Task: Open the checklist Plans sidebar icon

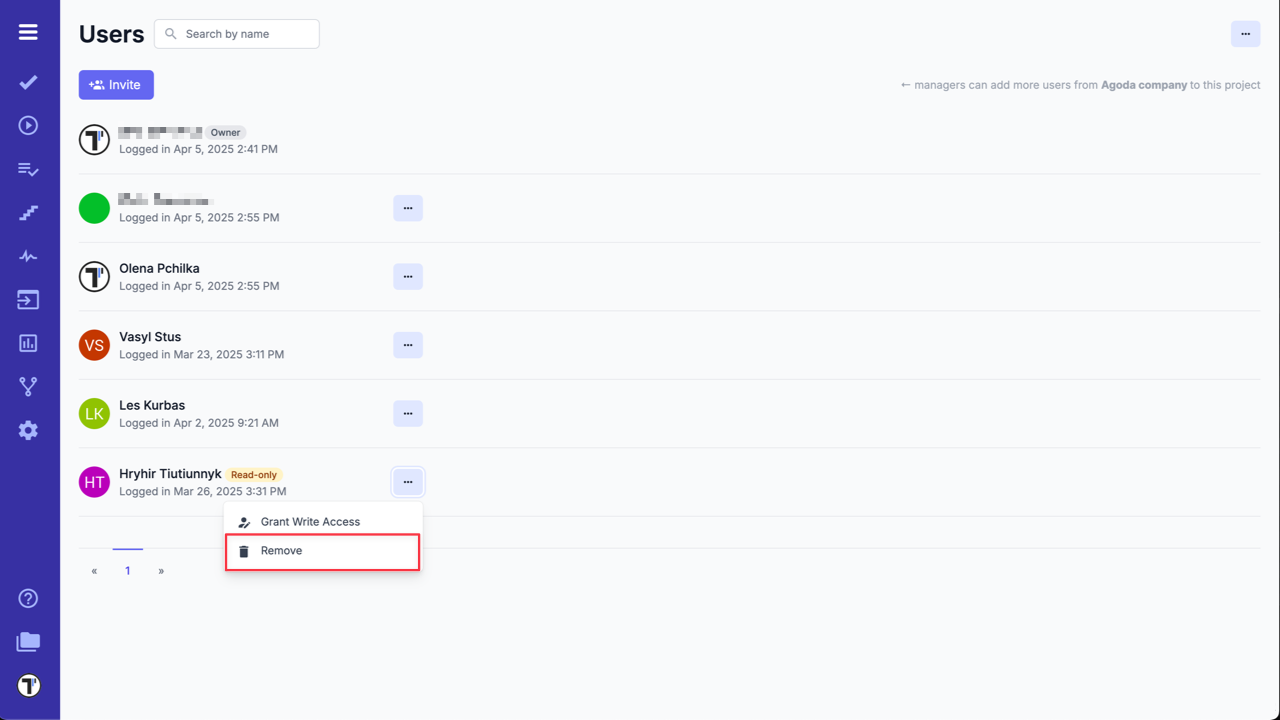Action: point(28,169)
